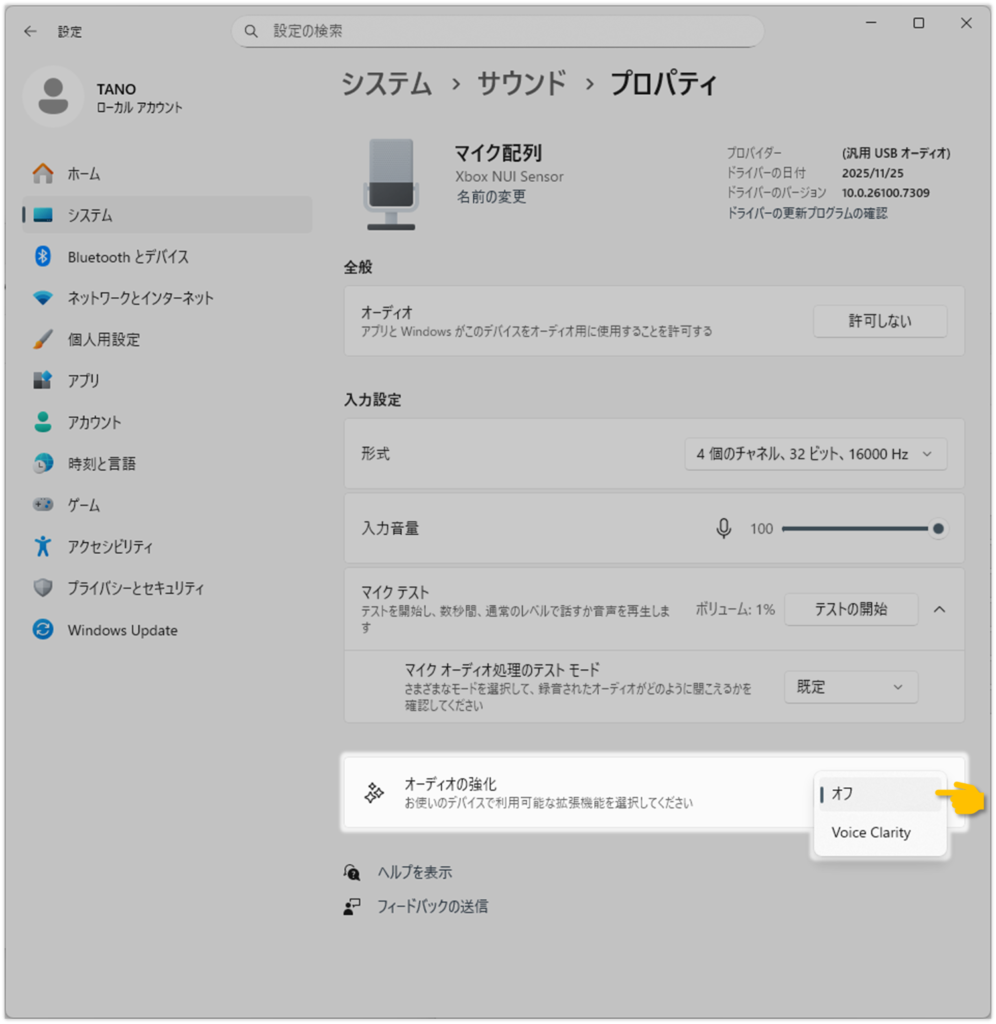Open the 形式 audio format dropdown

(815, 454)
